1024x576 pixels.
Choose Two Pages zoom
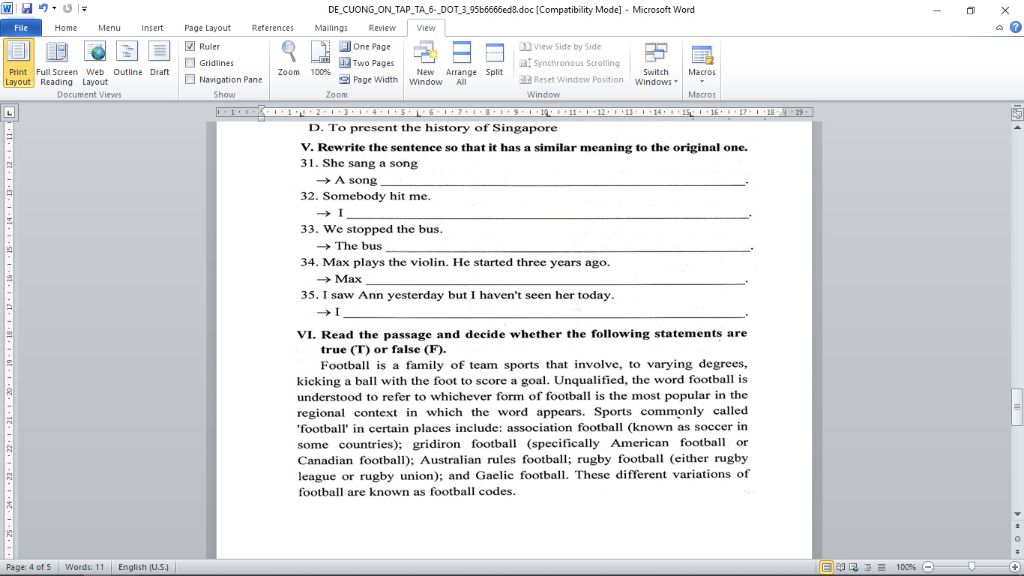[x=366, y=63]
